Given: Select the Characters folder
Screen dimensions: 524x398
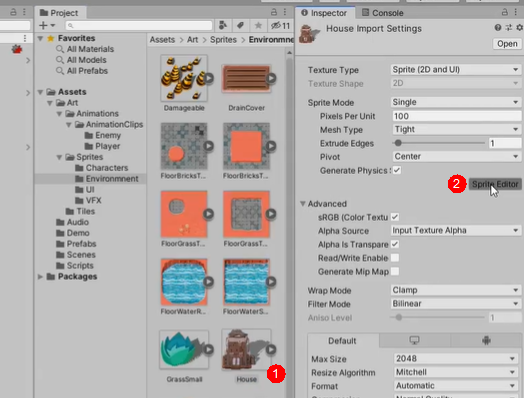Looking at the screenshot, I should (x=102, y=168).
